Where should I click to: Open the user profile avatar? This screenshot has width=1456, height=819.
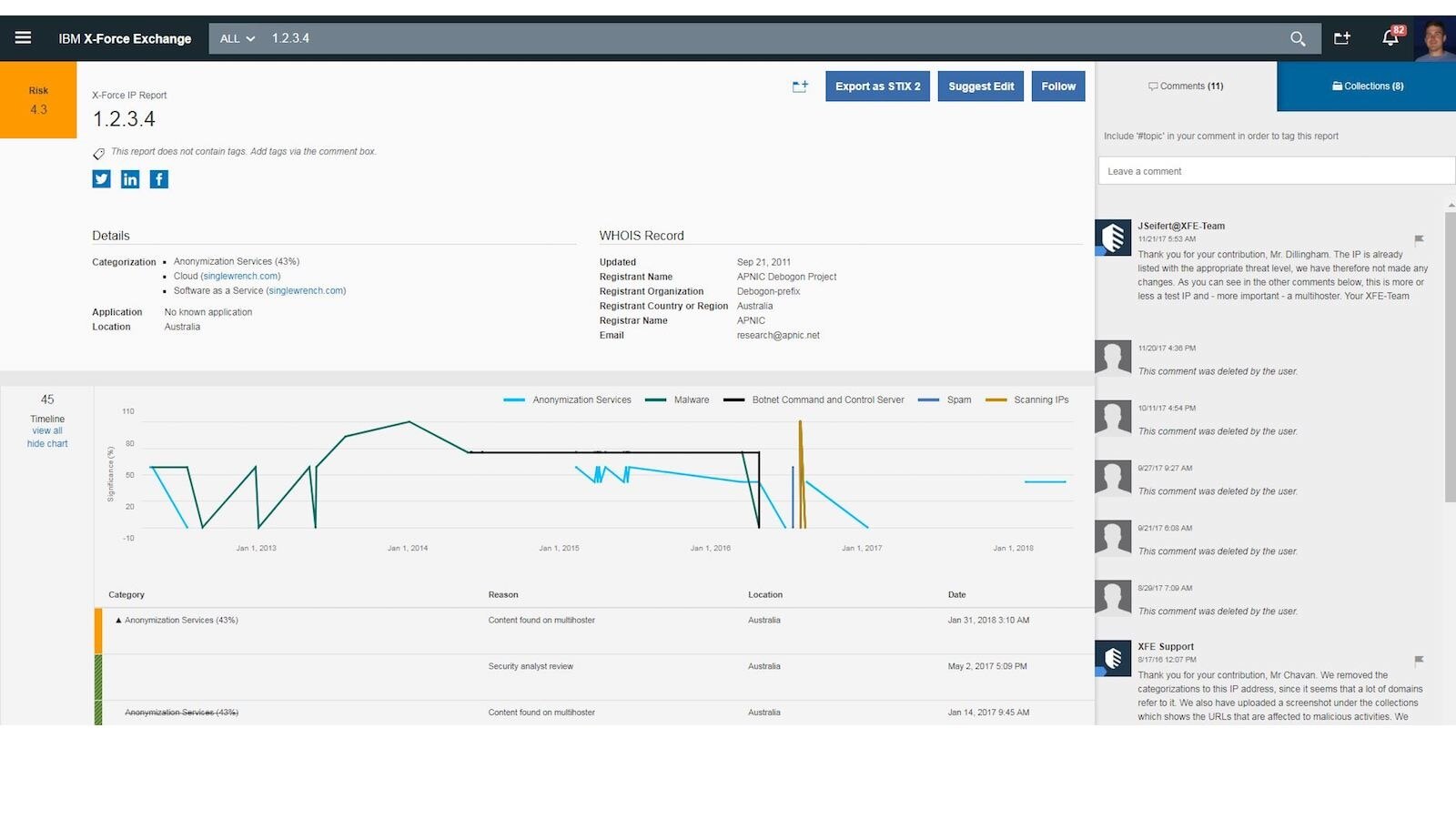(x=1435, y=39)
